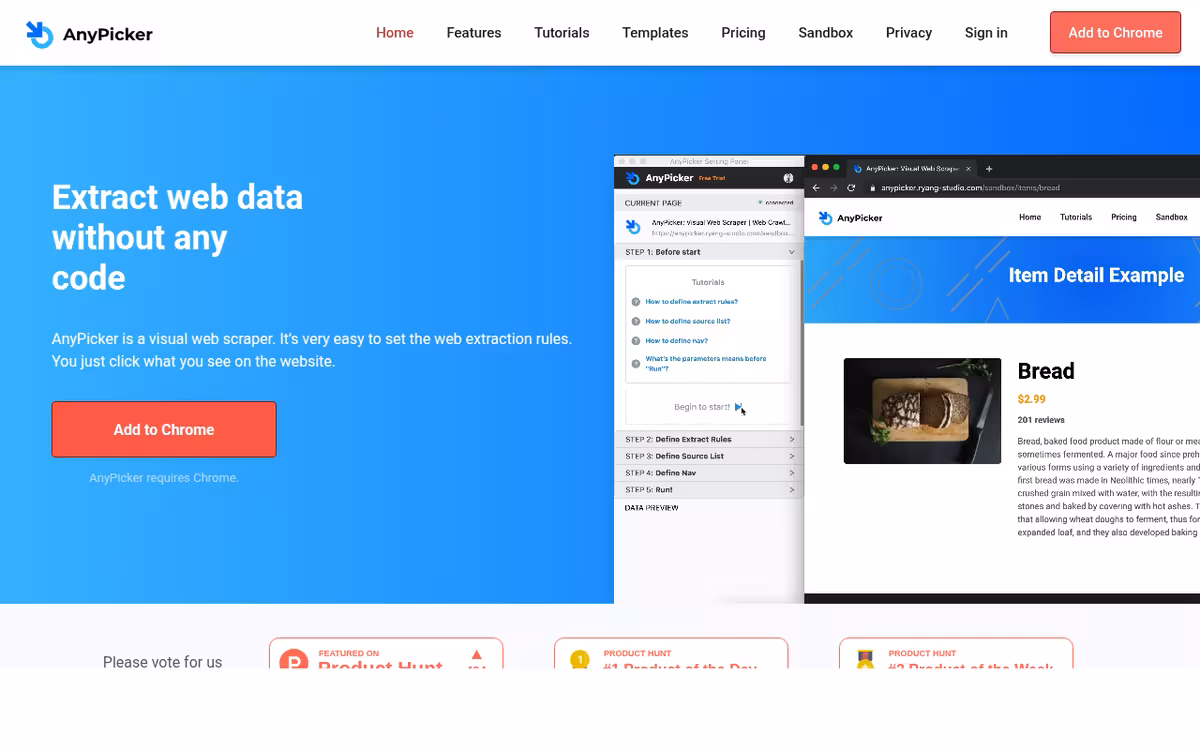Click help icon beside 'What's the parameters means'
1200x750 pixels.
click(636, 363)
